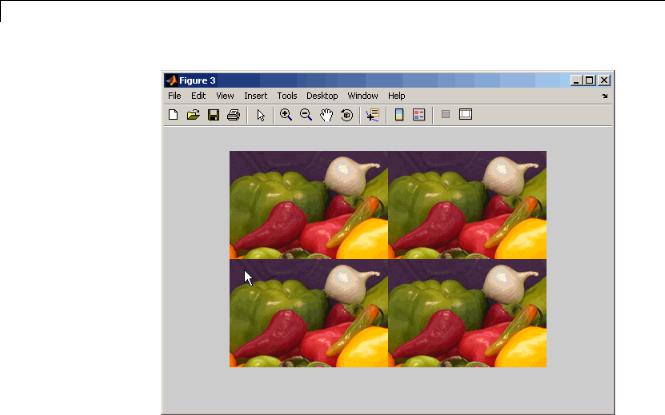The height and width of the screenshot is (415, 665).
Task: Dock the figure using the menu bar arrow
Action: click(605, 96)
